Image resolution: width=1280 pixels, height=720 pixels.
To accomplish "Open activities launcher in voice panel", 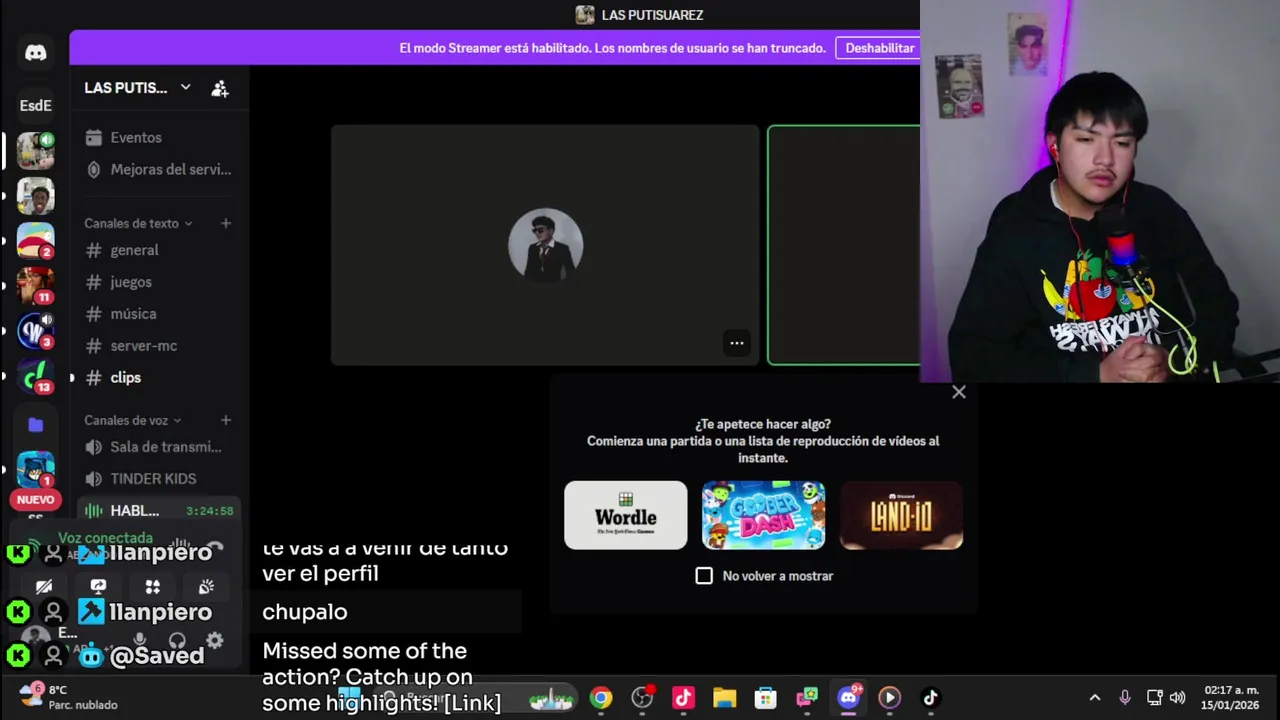I will coord(152,587).
